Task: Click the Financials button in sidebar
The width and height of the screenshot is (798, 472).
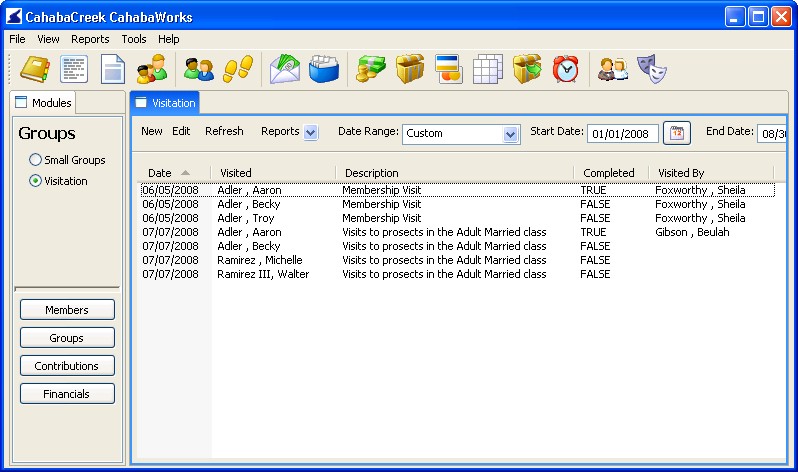Action: (67, 394)
